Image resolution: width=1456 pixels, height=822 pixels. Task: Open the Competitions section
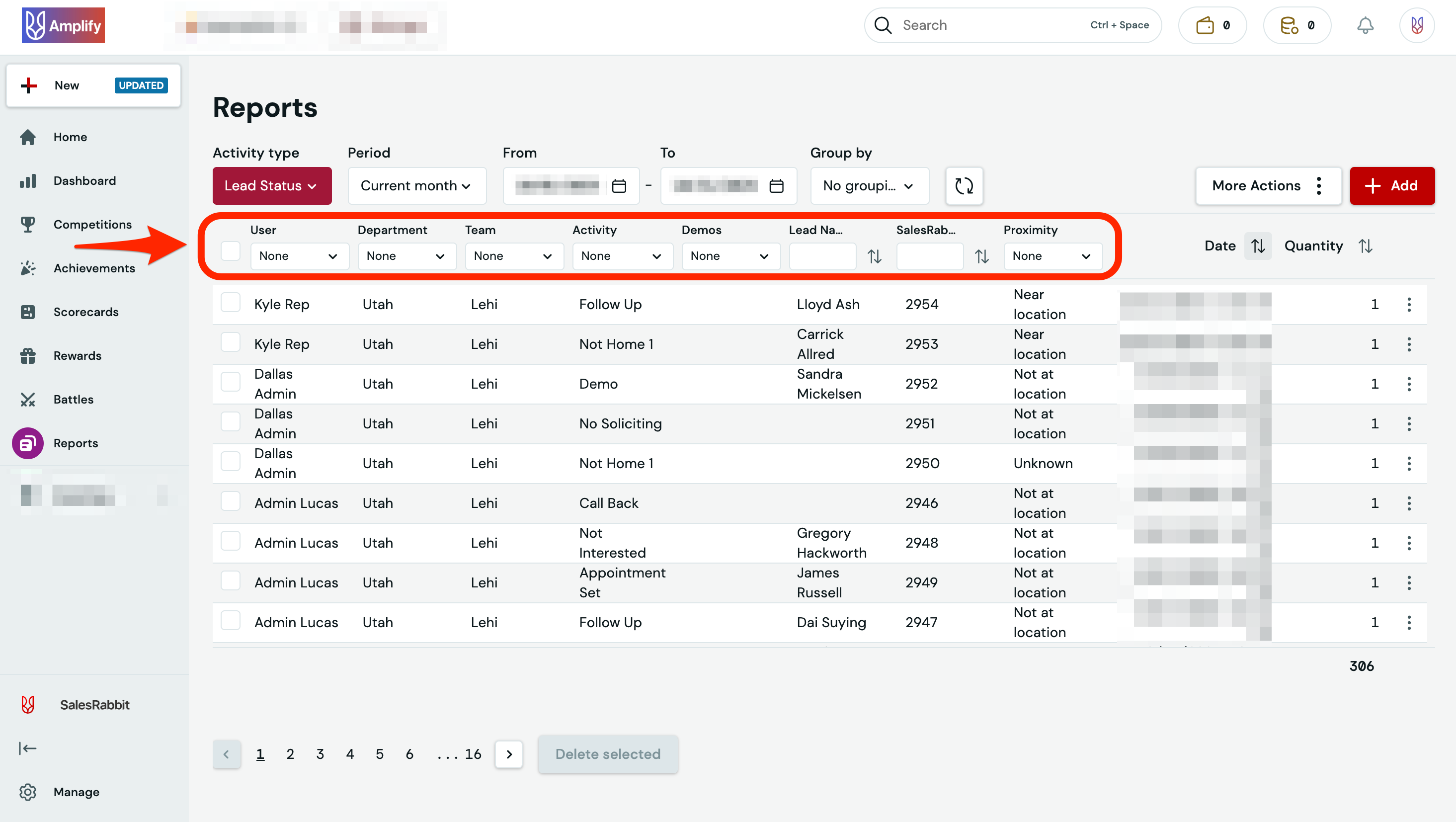[x=92, y=224]
